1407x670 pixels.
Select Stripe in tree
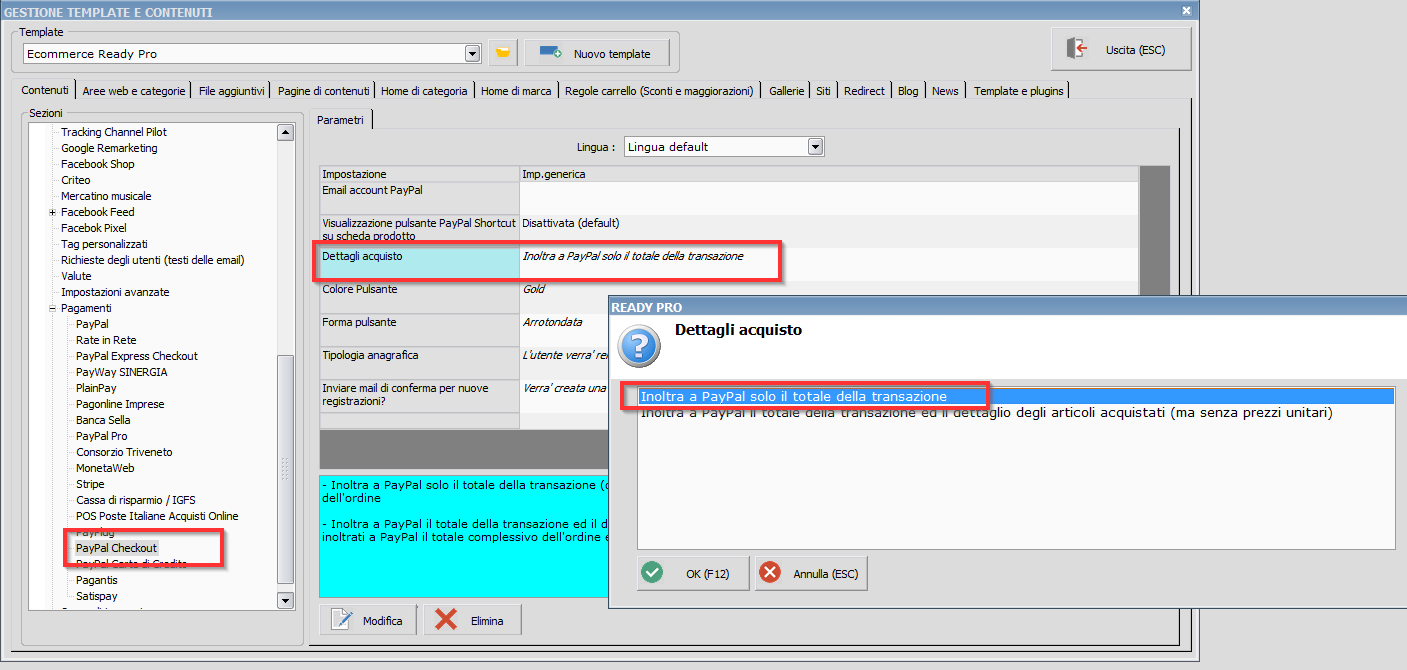point(90,484)
